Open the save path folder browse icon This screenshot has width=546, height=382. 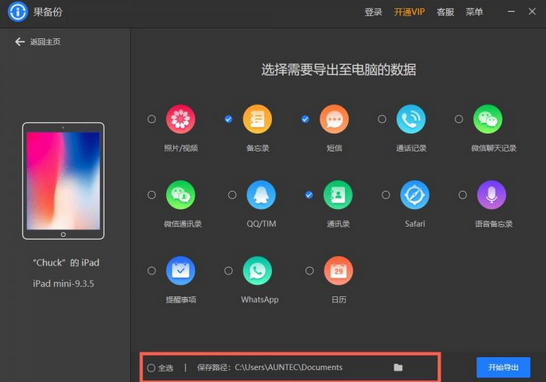click(398, 367)
